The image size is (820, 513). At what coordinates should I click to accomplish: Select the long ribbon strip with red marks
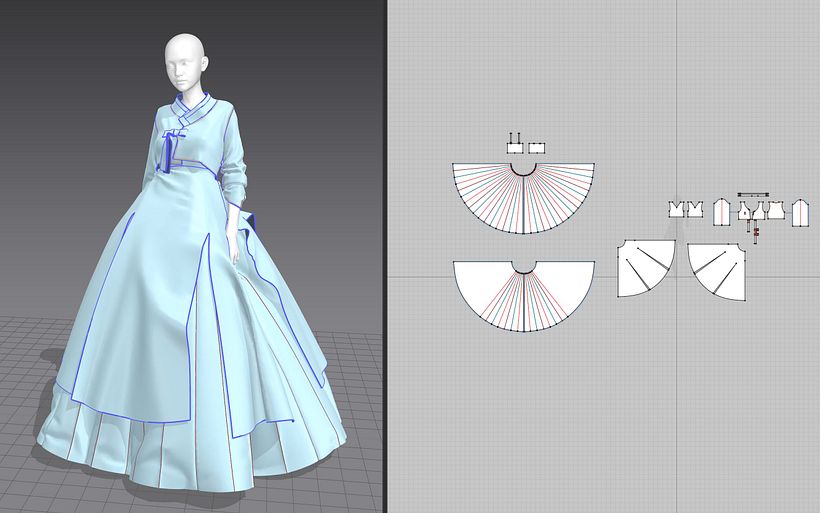click(x=756, y=231)
